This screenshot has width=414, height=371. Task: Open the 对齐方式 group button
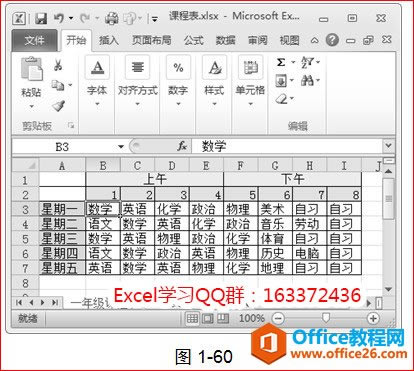(x=138, y=81)
